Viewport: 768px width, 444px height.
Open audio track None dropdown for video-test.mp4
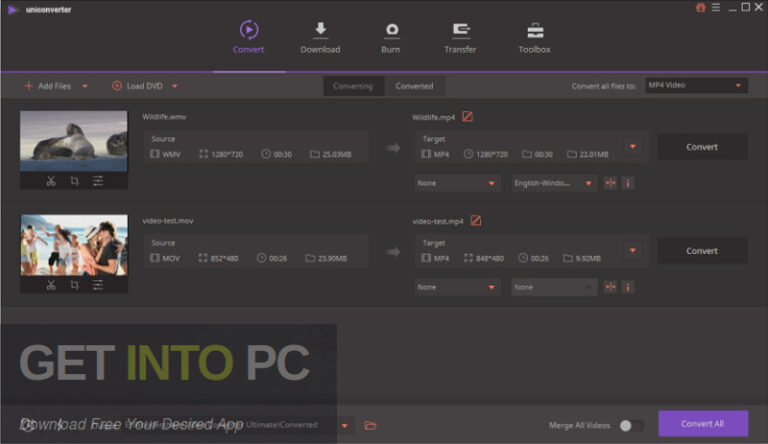point(554,287)
